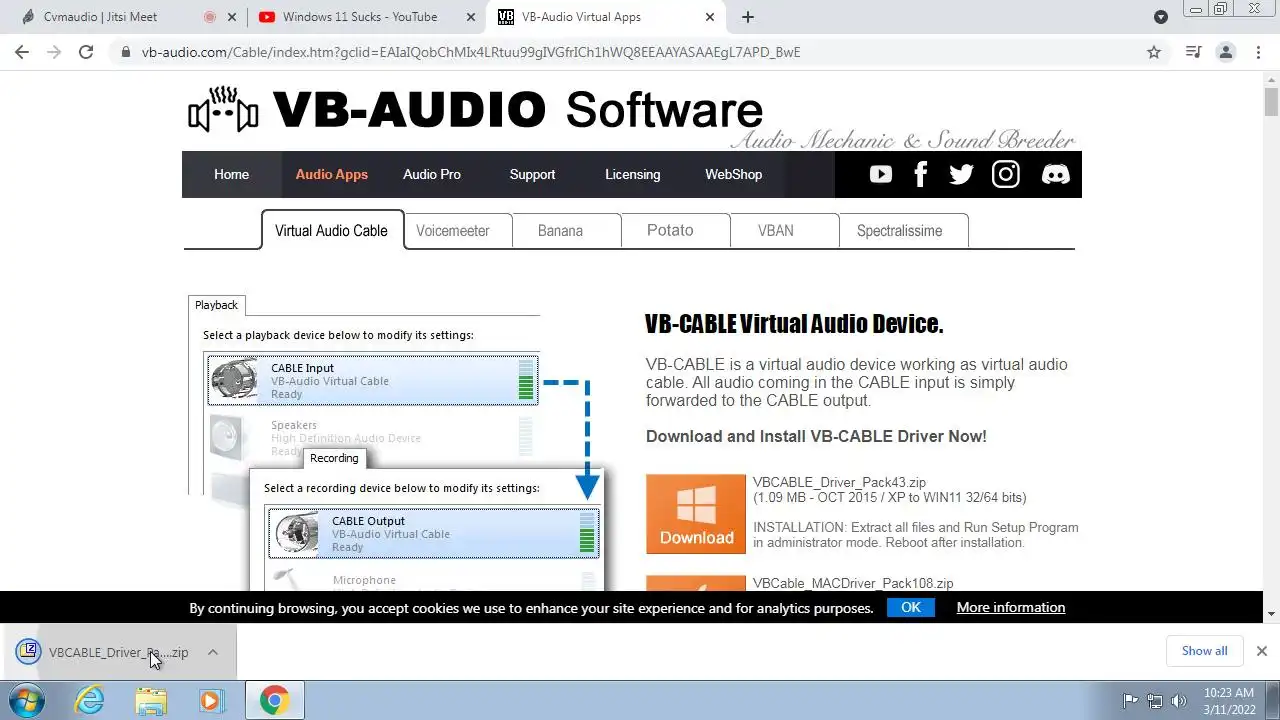
Task: Click CABLE Output device in recording image
Action: [x=433, y=533]
